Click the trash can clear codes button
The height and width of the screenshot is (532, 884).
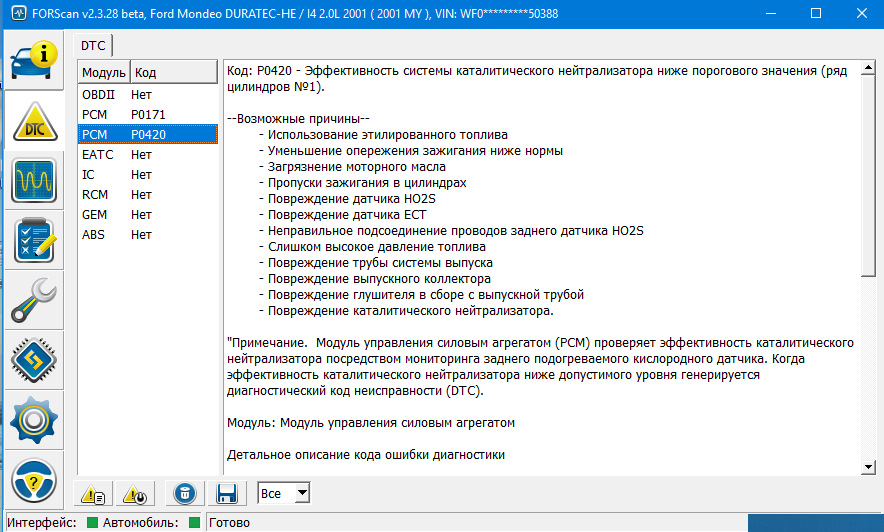[184, 494]
